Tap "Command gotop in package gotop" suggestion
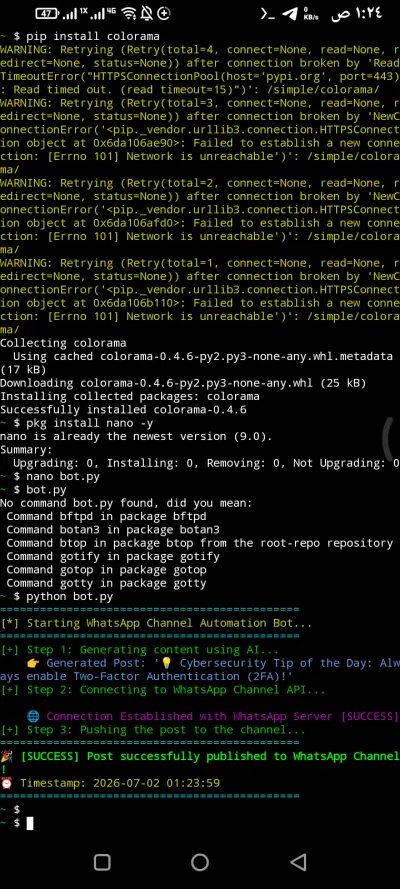 click(x=107, y=569)
